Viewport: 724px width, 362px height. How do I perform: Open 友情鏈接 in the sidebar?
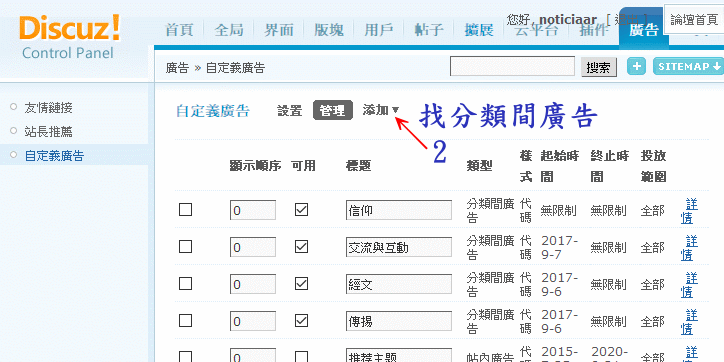tap(48, 108)
